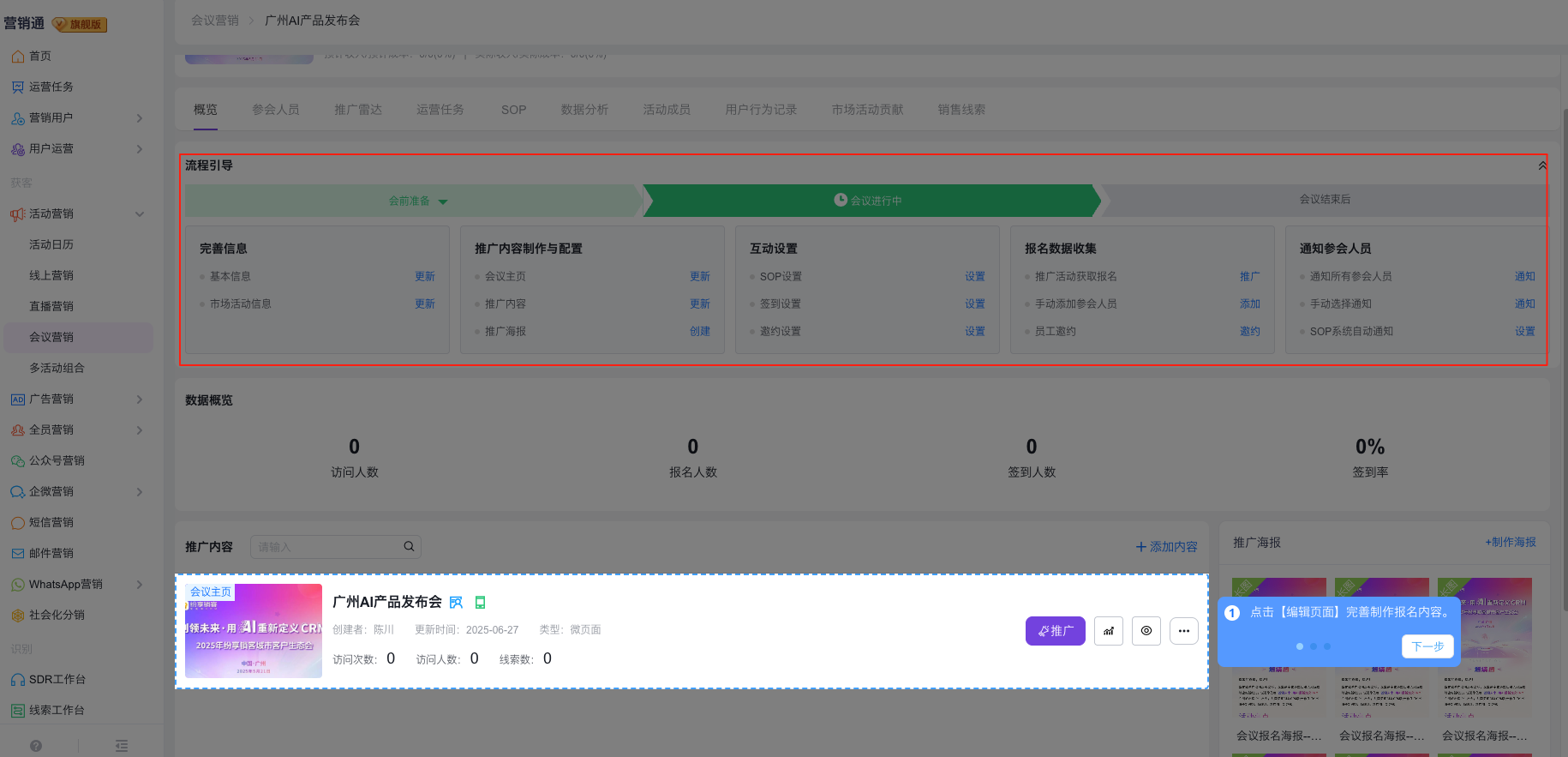The width and height of the screenshot is (1568, 757).
Task: Click the 营销用户 sidebar icon
Action: 17,118
